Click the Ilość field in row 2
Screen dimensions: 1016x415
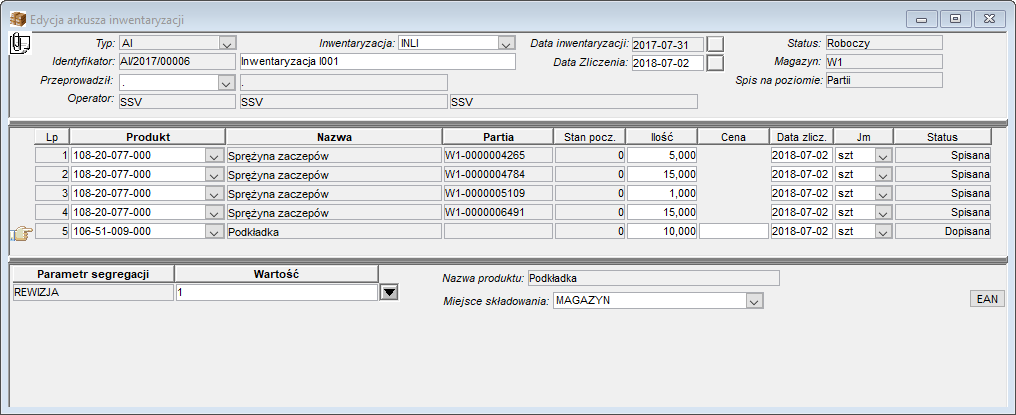(662, 175)
